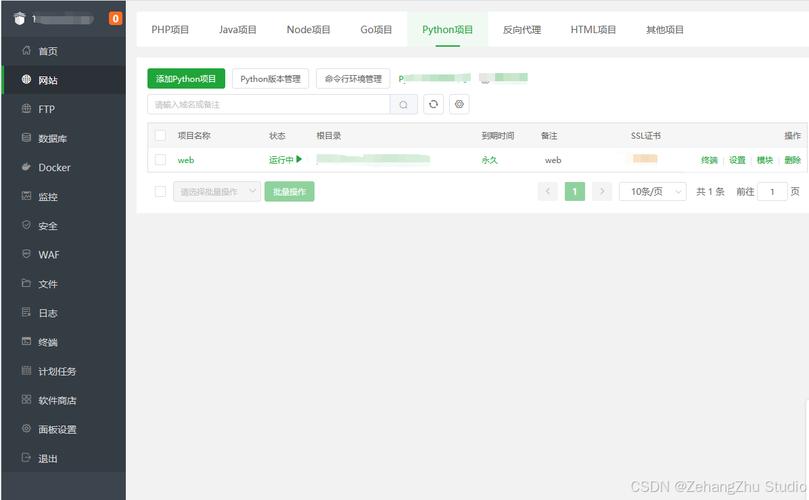Open the 计划任务 schedule icon

pos(26,370)
